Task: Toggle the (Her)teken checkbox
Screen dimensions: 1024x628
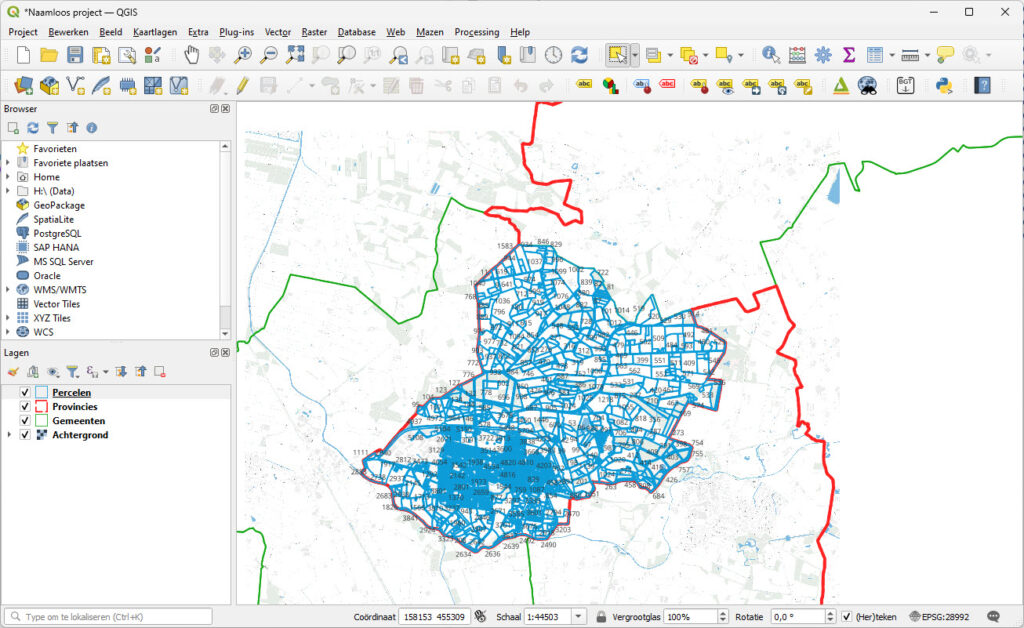Action: (x=847, y=616)
